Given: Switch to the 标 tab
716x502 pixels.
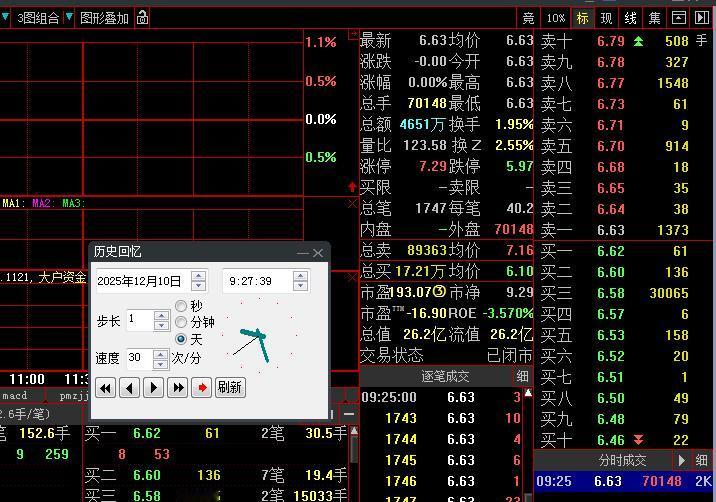Looking at the screenshot, I should (x=582, y=18).
